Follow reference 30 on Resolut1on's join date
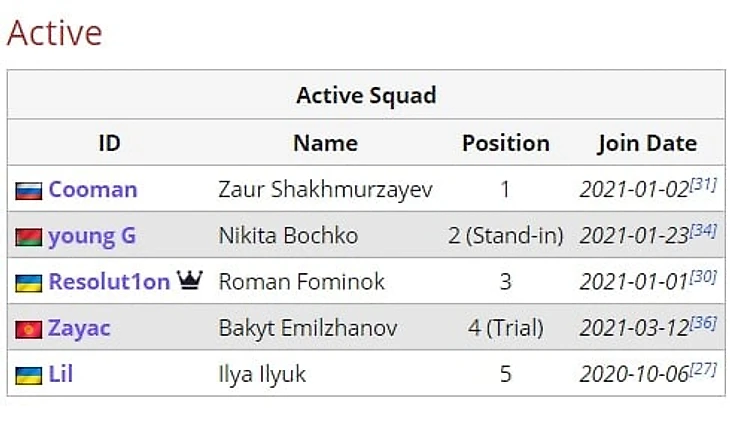Viewport: 730px width, 432px height. 703,277
